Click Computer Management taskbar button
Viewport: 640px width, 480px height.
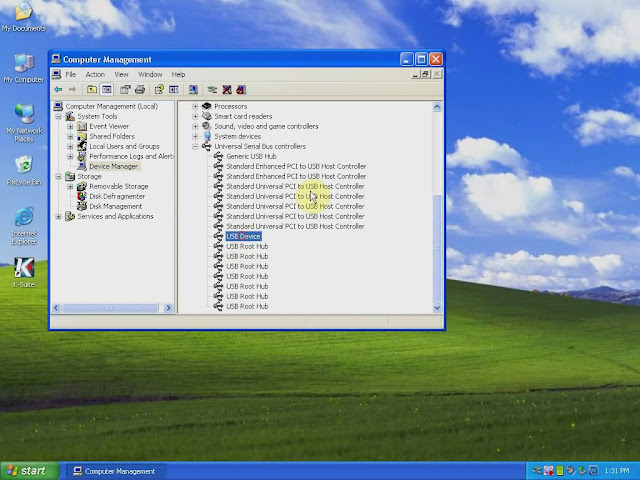pos(116,471)
